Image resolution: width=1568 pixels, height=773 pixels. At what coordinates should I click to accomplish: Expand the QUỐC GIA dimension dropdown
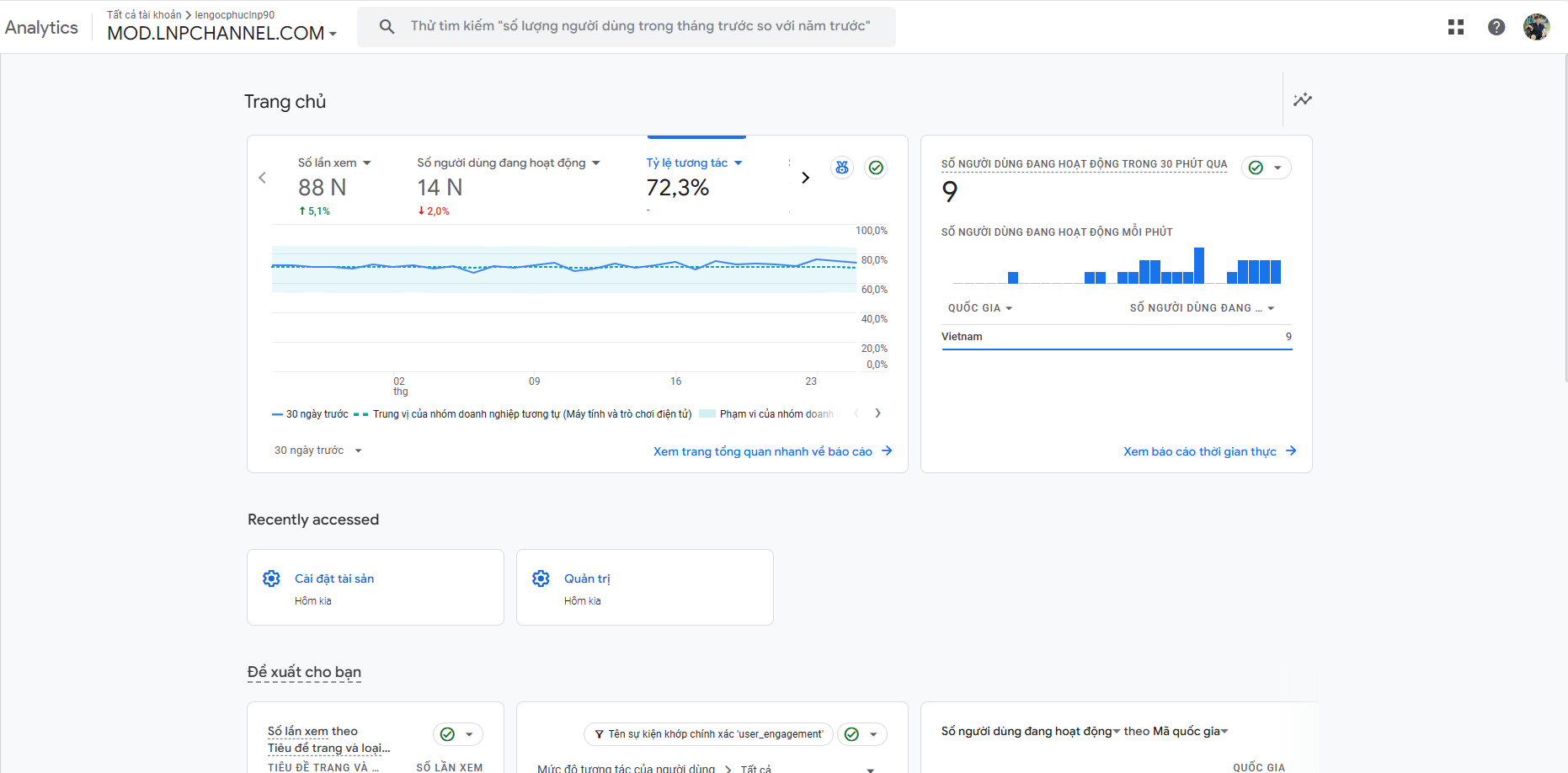click(x=980, y=308)
